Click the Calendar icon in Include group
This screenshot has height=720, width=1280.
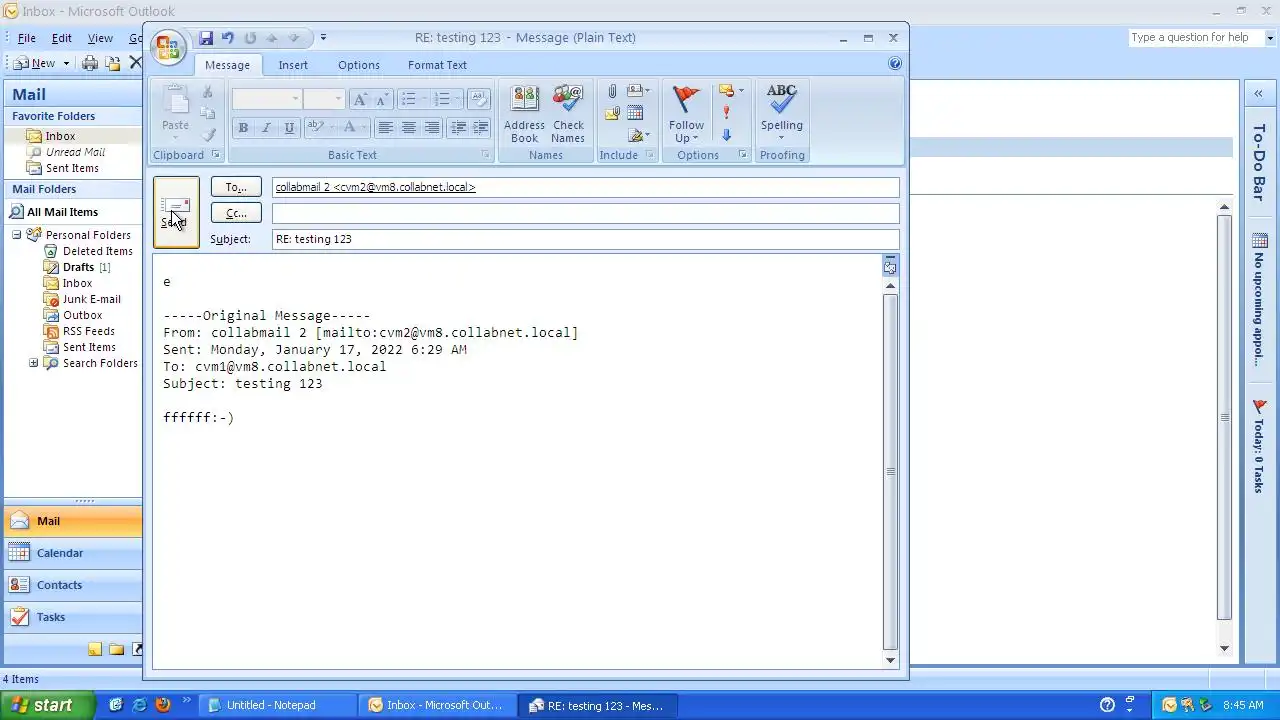click(635, 113)
